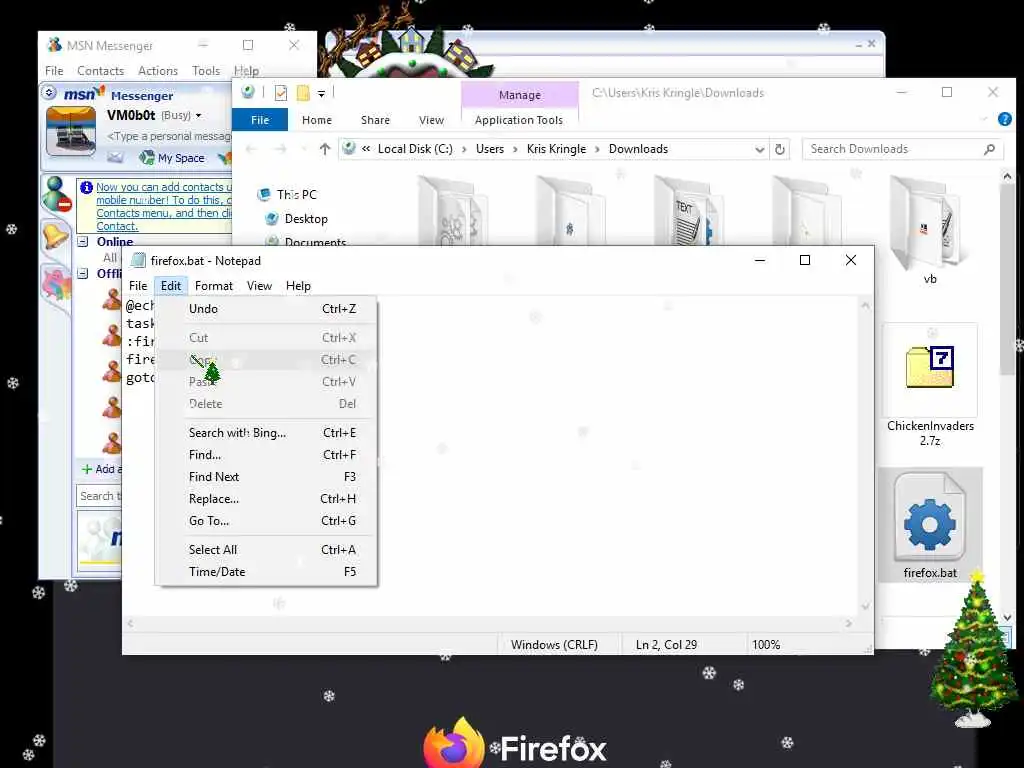Screen dimensions: 1024x768
Task: Switch to Explorer's View ribbon tab
Action: click(x=431, y=120)
